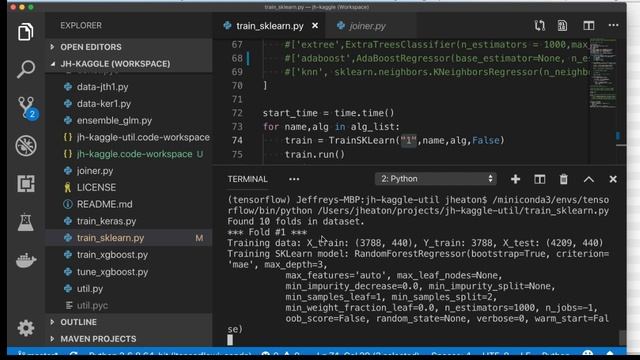This screenshot has height=360, width=640.
Task: Close the train_sklearn.py tab
Action: pyautogui.click(x=315, y=26)
